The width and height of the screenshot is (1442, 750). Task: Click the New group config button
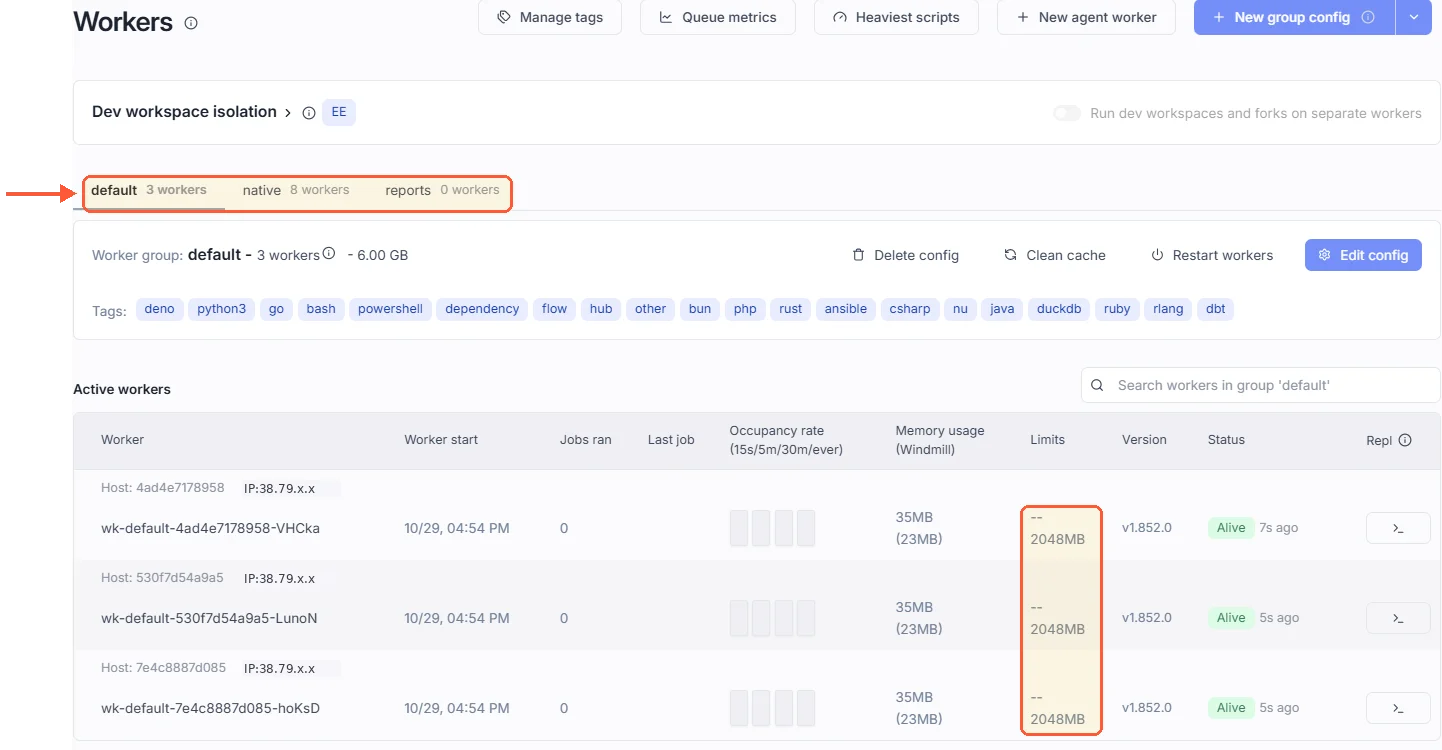[x=1294, y=17]
